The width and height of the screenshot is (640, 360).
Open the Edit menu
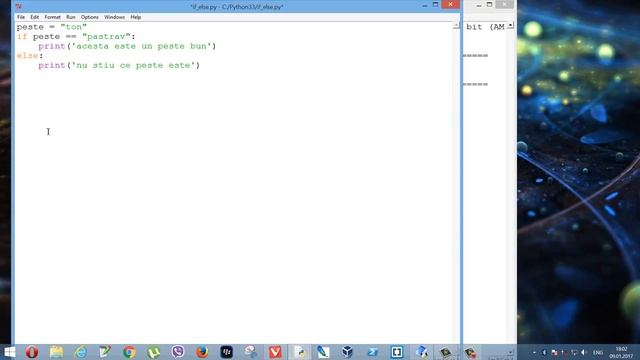35,17
